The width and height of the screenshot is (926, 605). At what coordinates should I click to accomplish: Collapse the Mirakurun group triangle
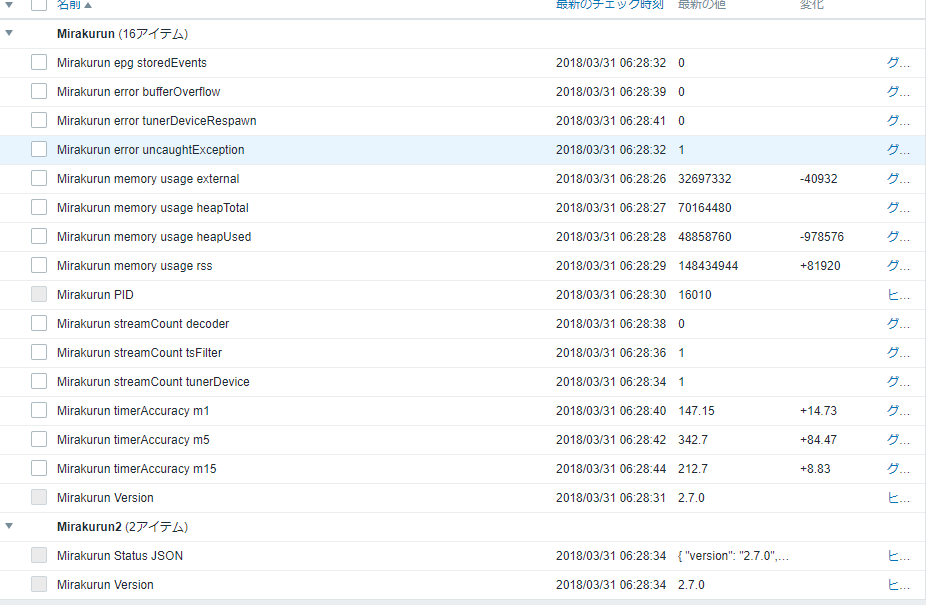[9, 33]
